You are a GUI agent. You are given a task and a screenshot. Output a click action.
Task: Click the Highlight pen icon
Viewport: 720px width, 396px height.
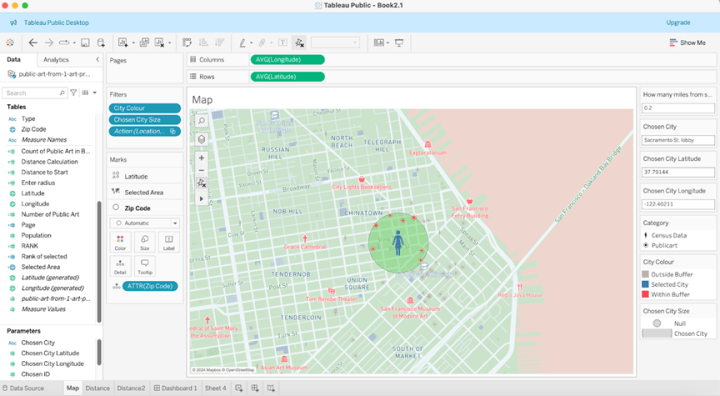pos(242,43)
